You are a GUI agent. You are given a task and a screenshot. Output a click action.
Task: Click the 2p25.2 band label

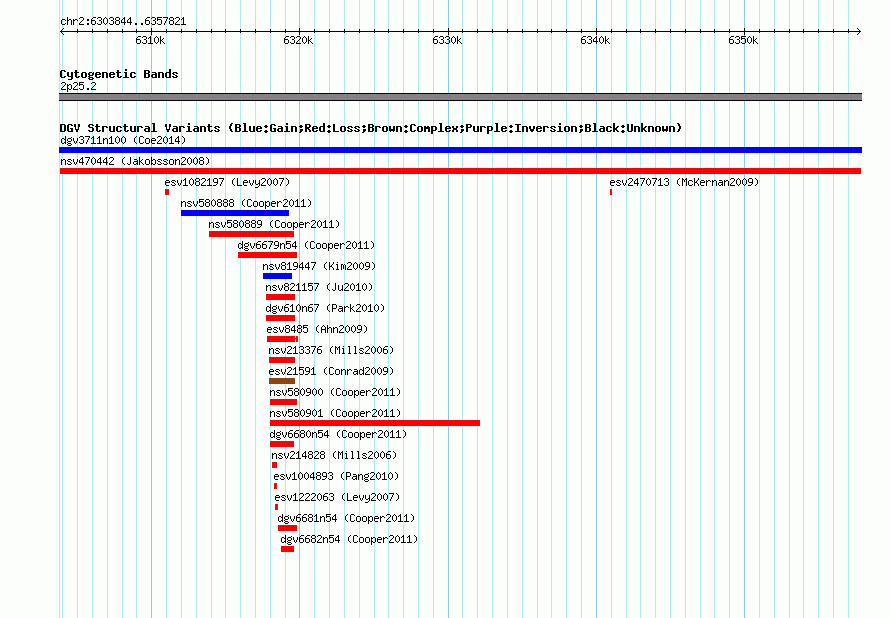pyautogui.click(x=78, y=86)
